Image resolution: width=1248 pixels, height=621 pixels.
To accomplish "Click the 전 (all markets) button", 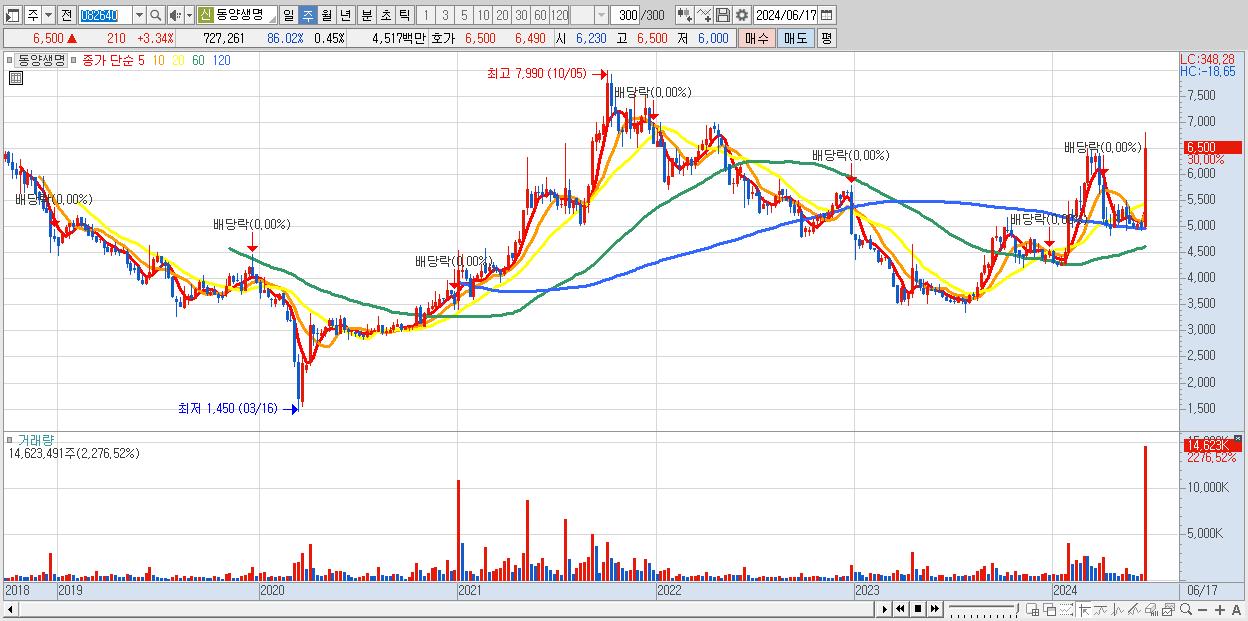I will pyautogui.click(x=66, y=15).
